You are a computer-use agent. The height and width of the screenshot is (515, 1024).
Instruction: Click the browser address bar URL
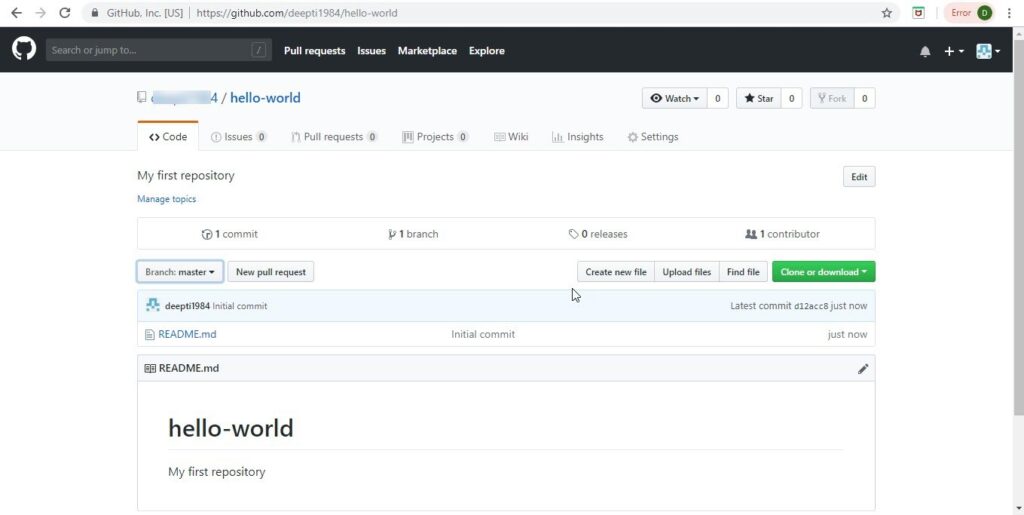(296, 13)
